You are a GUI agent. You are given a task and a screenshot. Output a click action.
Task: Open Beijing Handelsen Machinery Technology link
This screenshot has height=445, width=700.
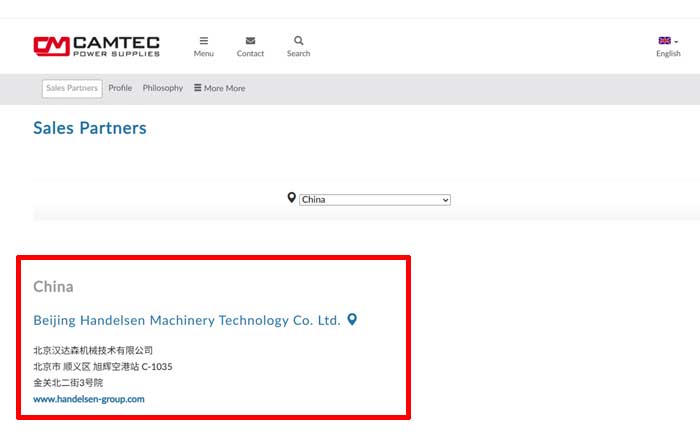point(187,320)
